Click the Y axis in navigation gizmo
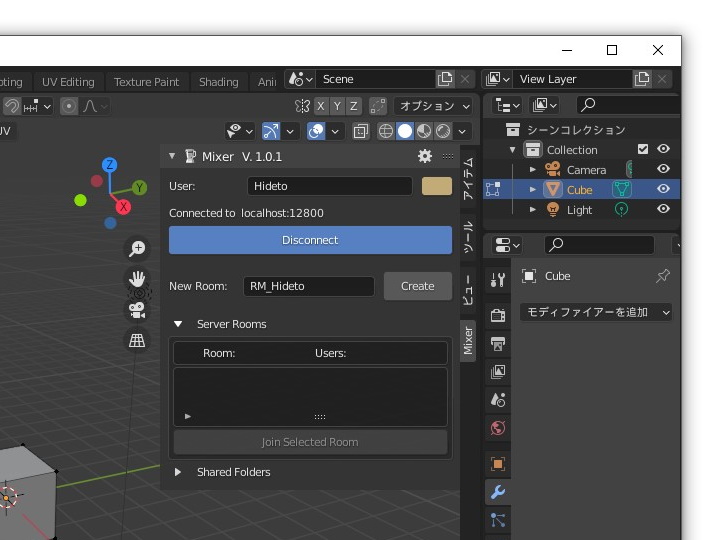 [140, 187]
